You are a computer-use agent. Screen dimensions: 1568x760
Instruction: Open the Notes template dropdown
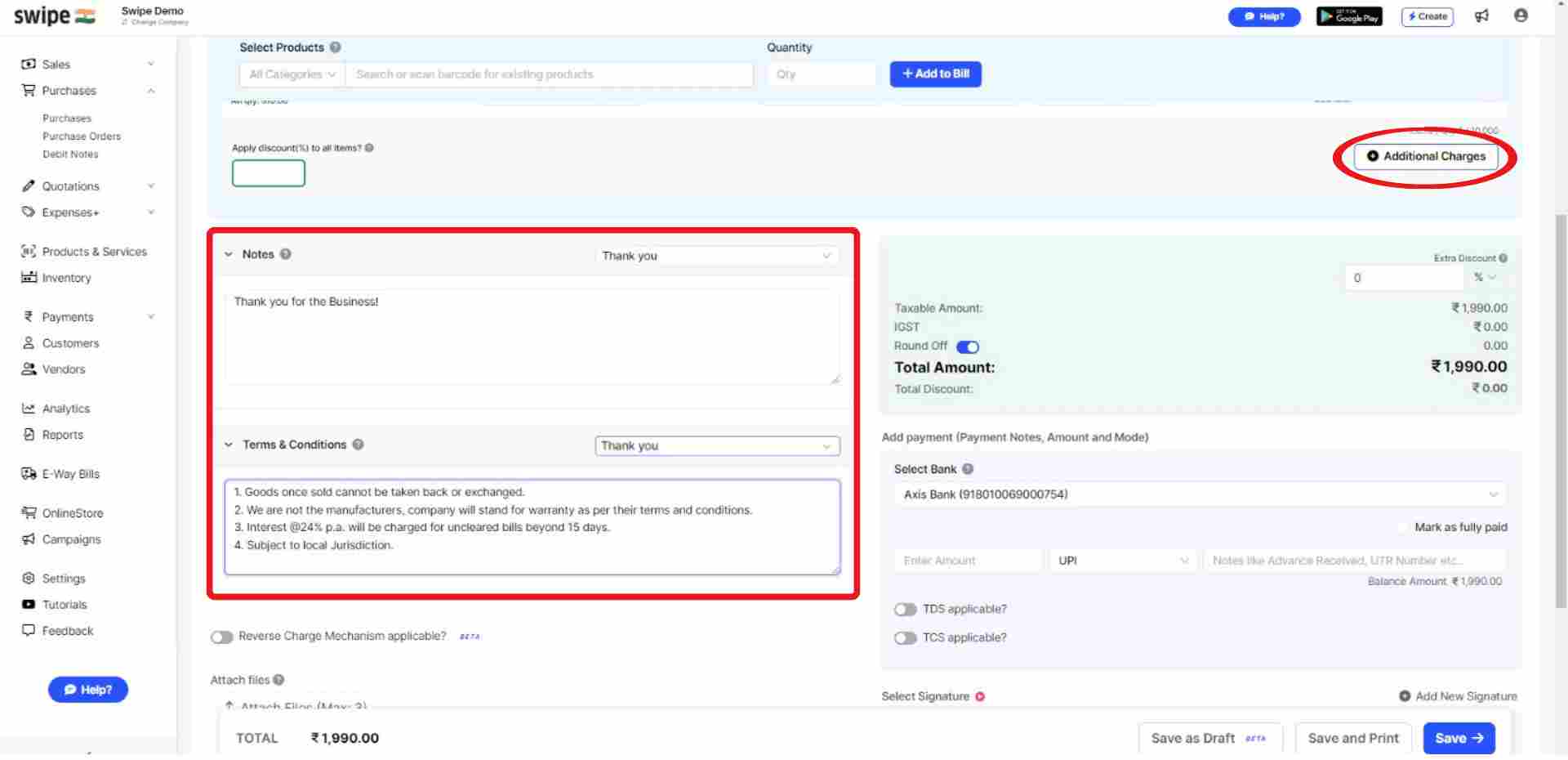pos(716,256)
